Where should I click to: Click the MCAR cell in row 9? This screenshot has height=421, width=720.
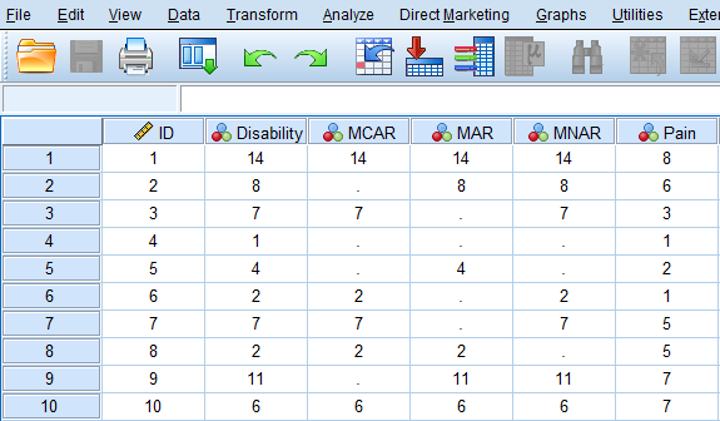coord(359,381)
